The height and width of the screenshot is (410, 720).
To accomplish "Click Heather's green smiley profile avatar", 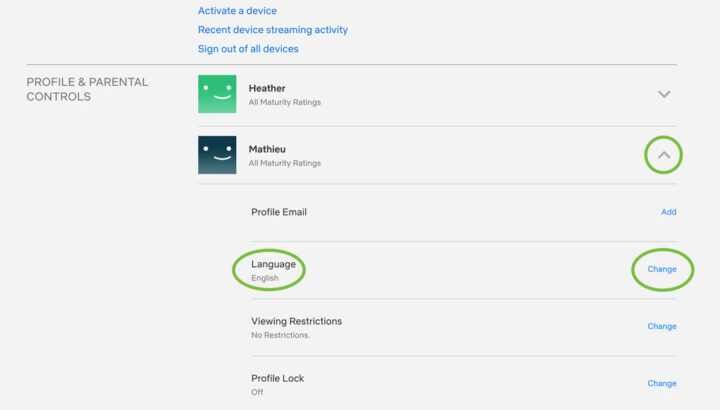I will [217, 94].
